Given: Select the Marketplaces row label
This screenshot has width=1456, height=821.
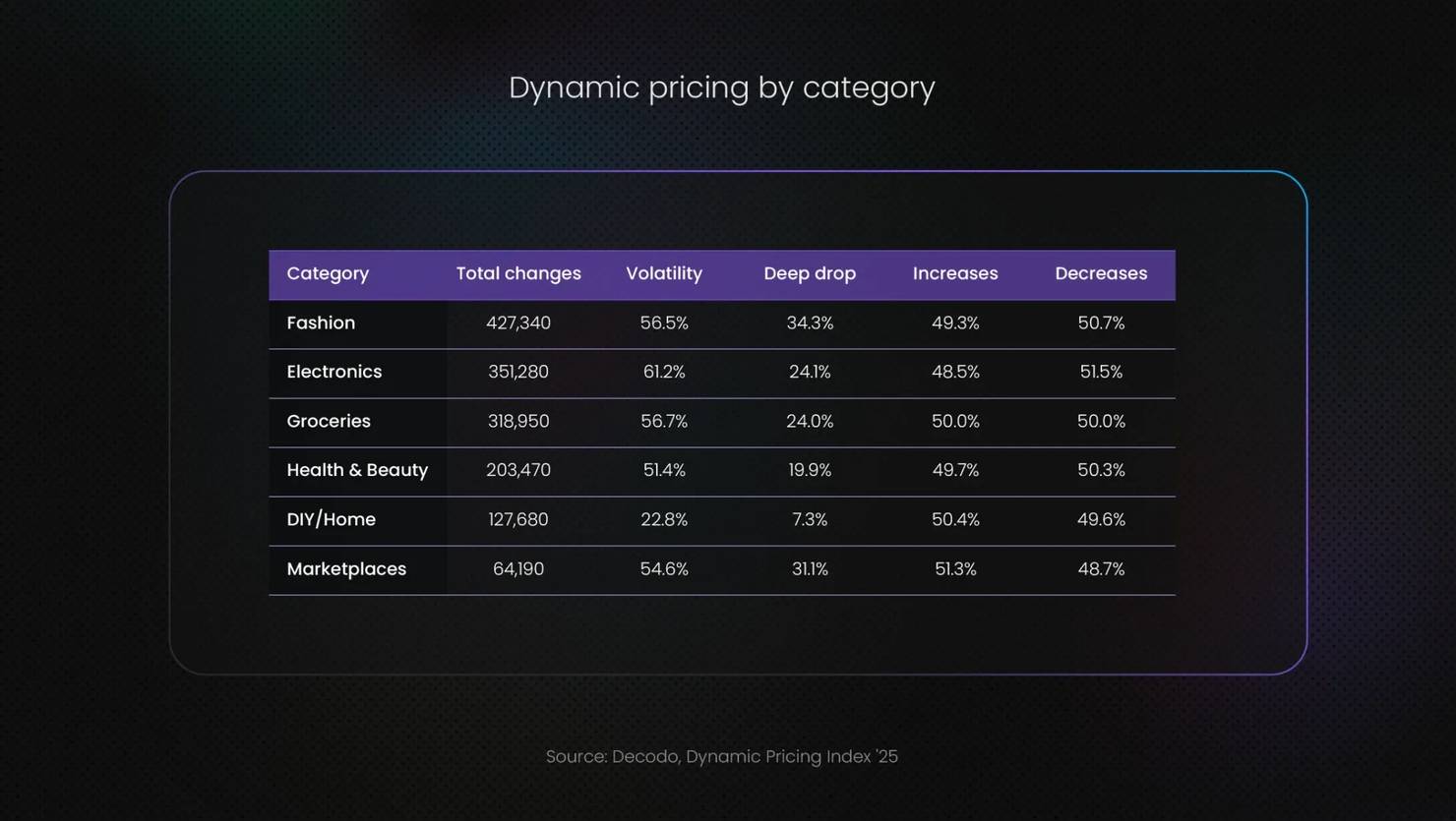Looking at the screenshot, I should click(x=346, y=569).
